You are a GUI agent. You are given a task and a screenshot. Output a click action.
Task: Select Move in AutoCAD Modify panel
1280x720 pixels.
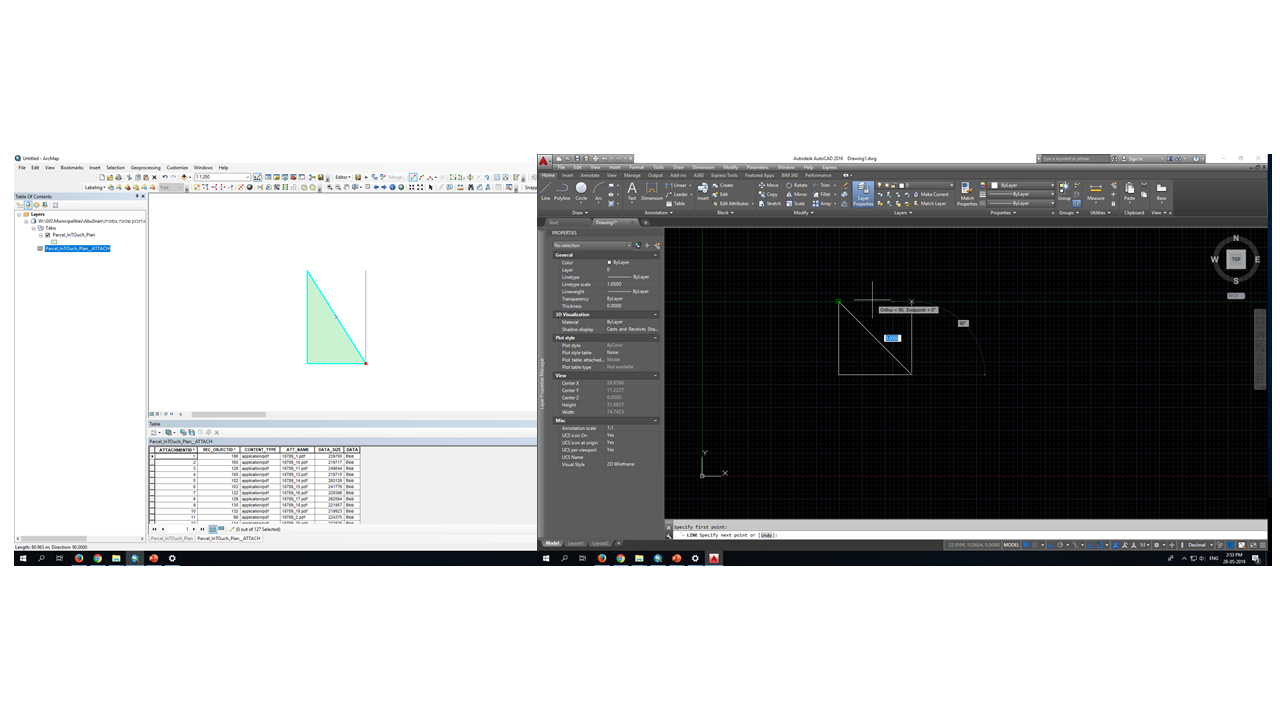click(768, 185)
